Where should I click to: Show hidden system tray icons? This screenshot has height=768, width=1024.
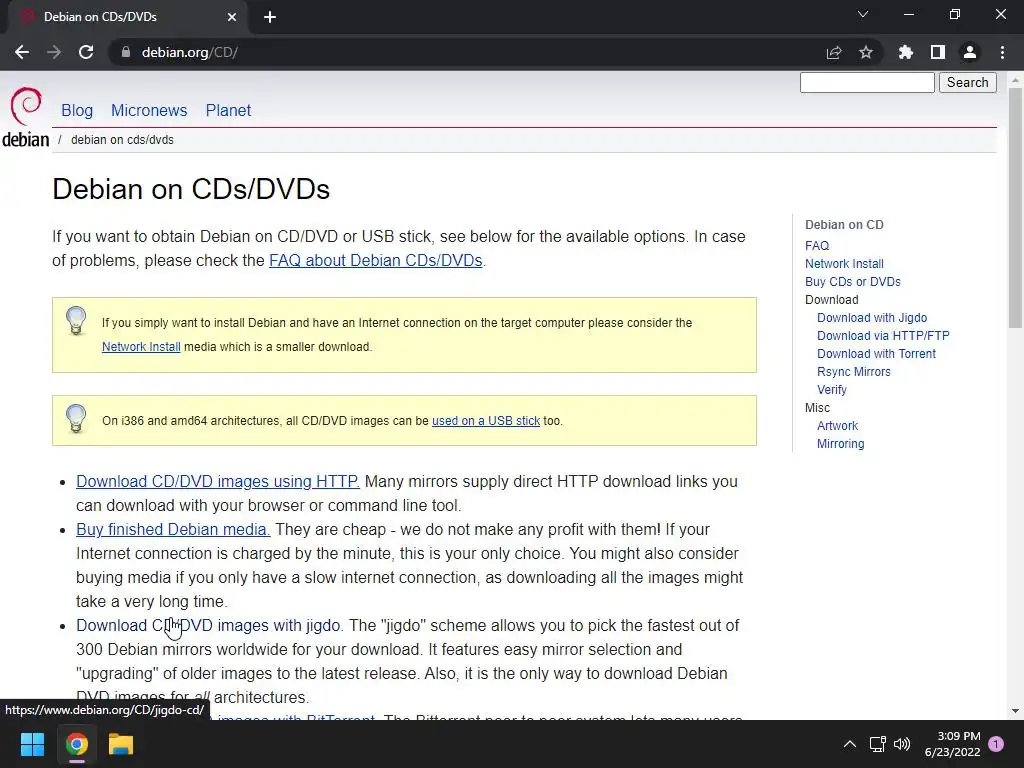coord(850,744)
